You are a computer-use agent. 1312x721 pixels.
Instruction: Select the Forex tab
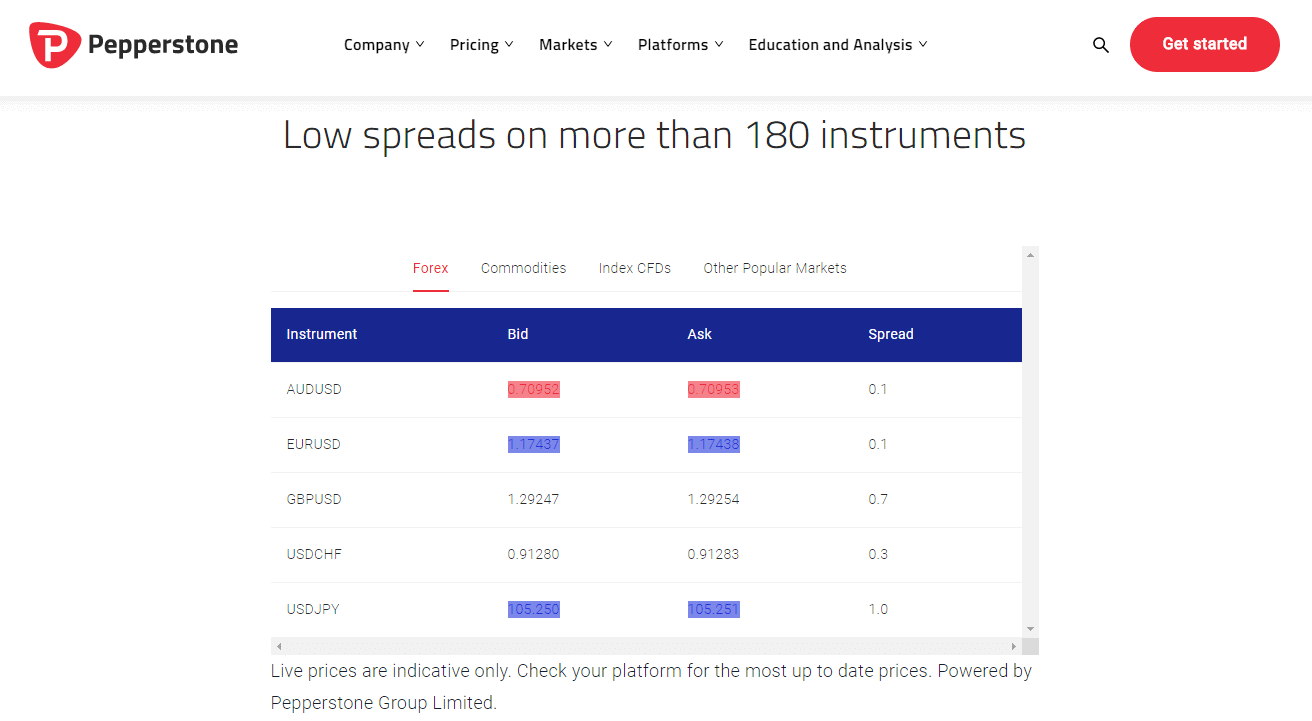[x=431, y=268]
